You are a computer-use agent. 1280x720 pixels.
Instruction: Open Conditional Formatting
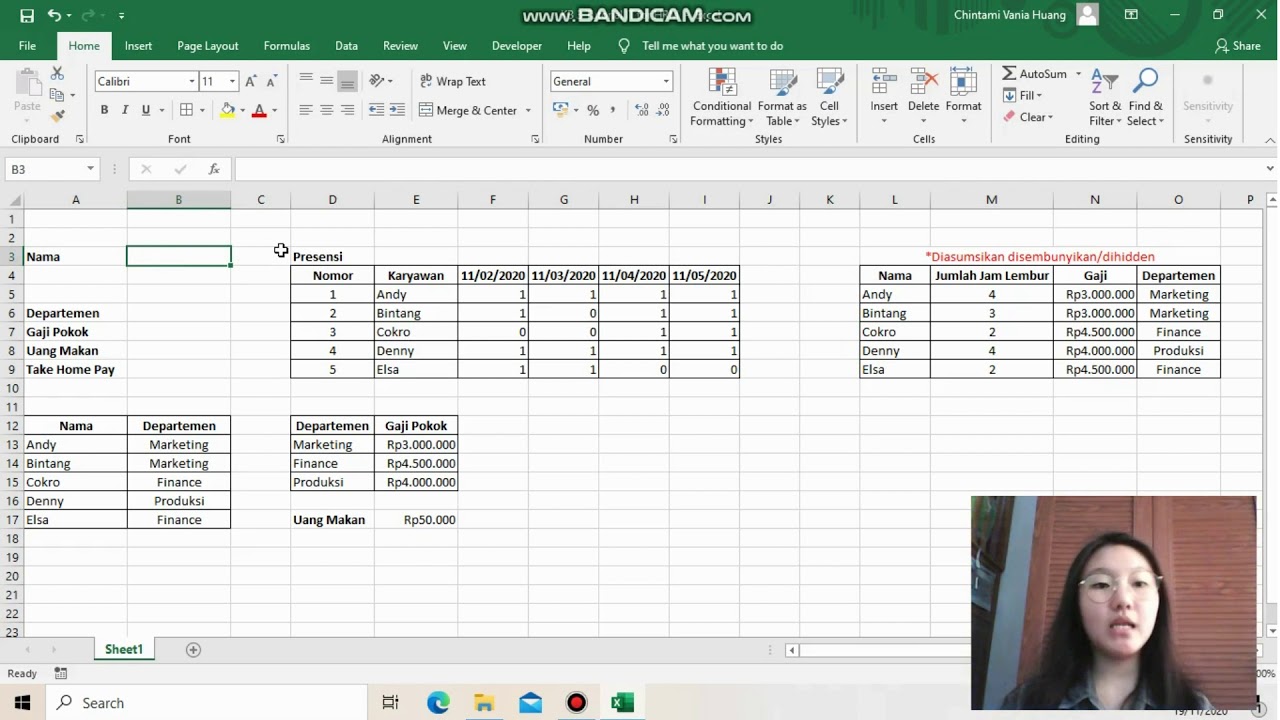(x=722, y=97)
